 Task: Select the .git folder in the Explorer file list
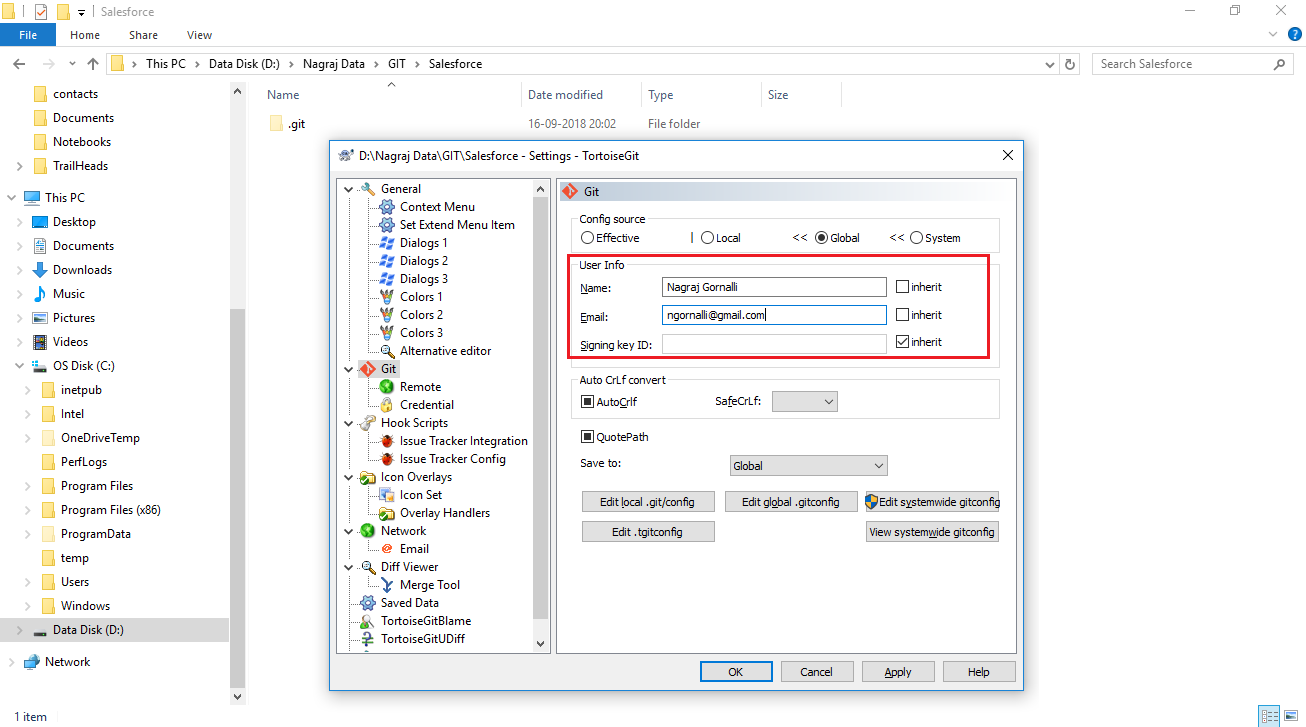pyautogui.click(x=296, y=124)
